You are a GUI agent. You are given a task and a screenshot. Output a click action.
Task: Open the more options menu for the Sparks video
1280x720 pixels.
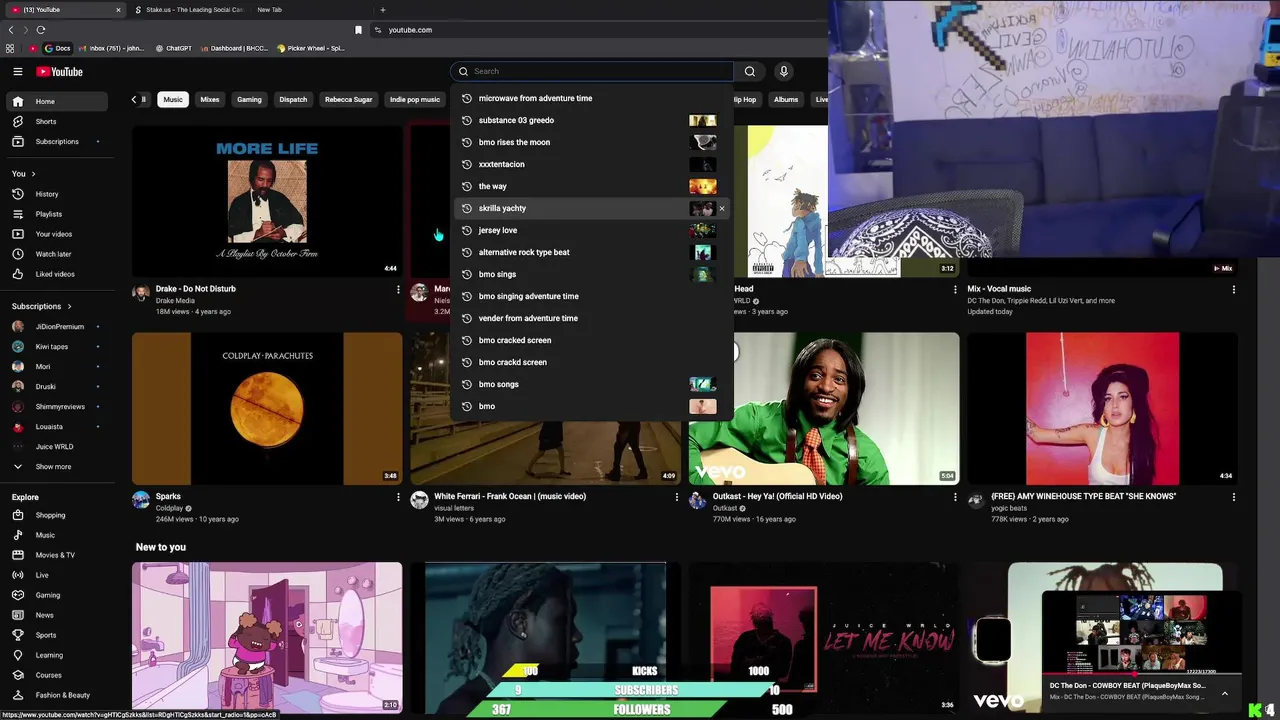(398, 497)
